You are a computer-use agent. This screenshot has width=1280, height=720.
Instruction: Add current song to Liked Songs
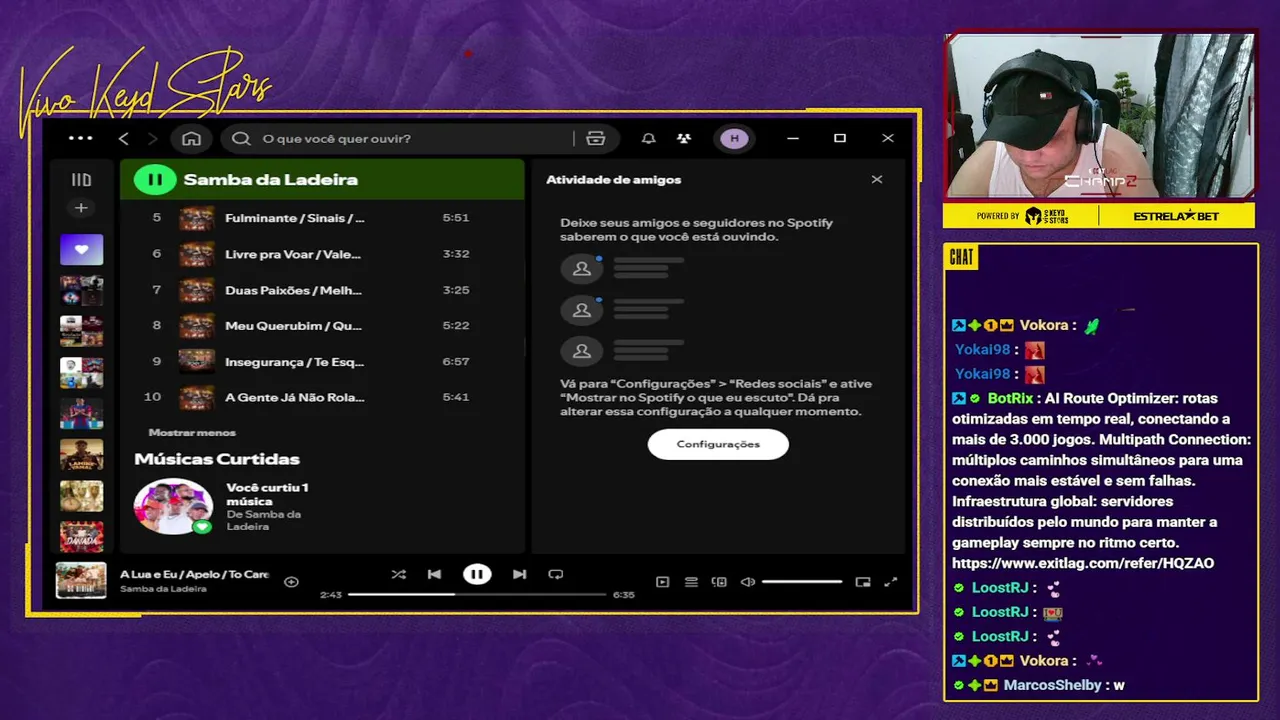click(x=291, y=581)
